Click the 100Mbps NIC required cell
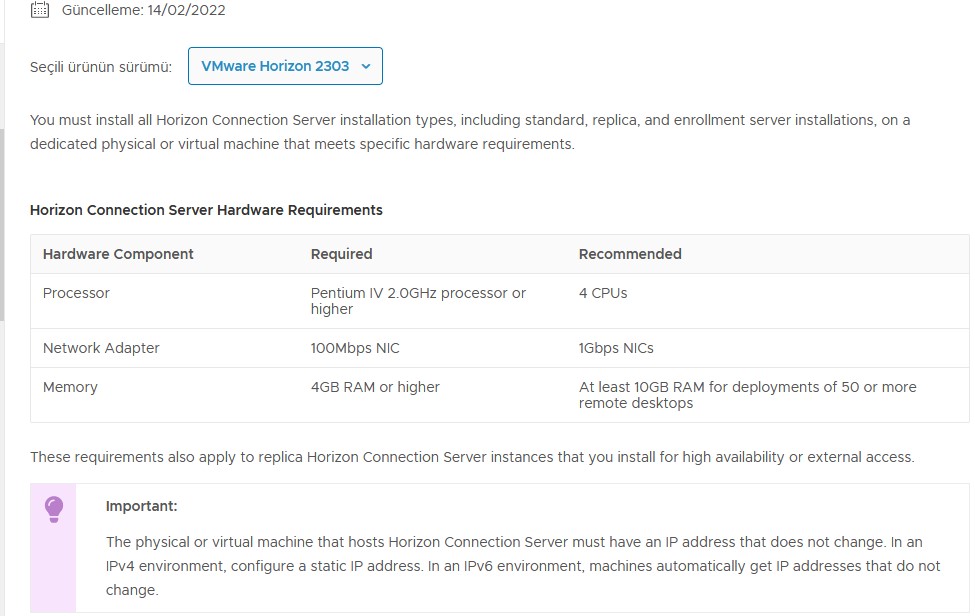This screenshot has height=616, width=975. [x=355, y=348]
